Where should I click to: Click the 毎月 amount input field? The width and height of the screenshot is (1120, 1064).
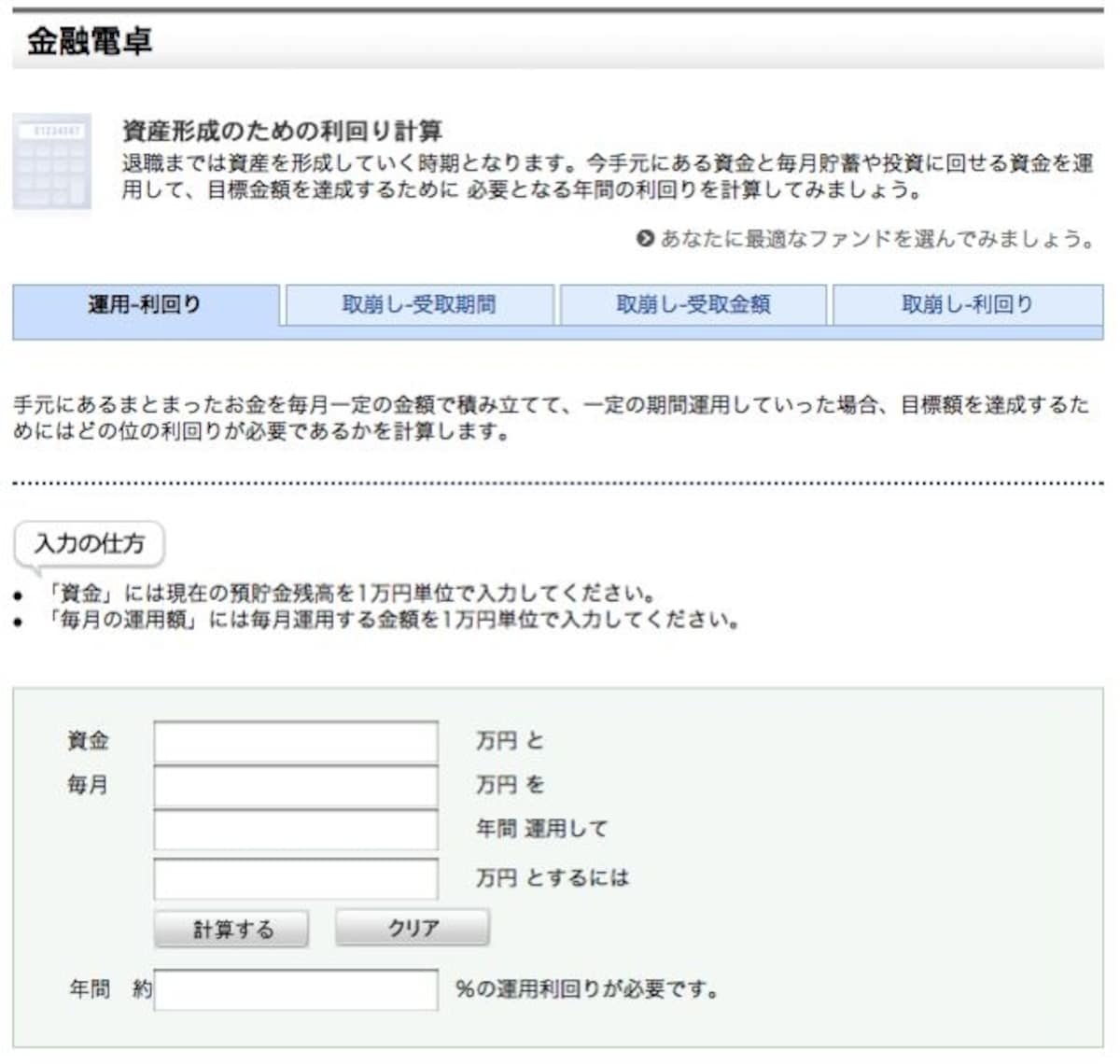296,786
